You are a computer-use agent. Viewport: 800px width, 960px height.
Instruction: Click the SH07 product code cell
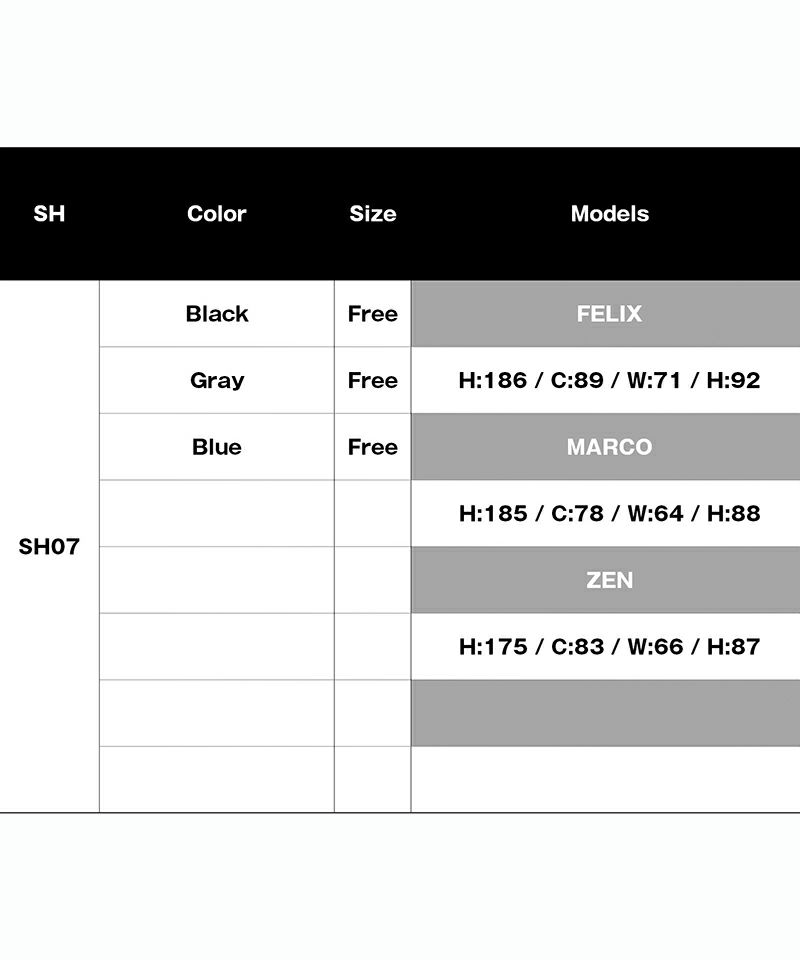[x=49, y=547]
